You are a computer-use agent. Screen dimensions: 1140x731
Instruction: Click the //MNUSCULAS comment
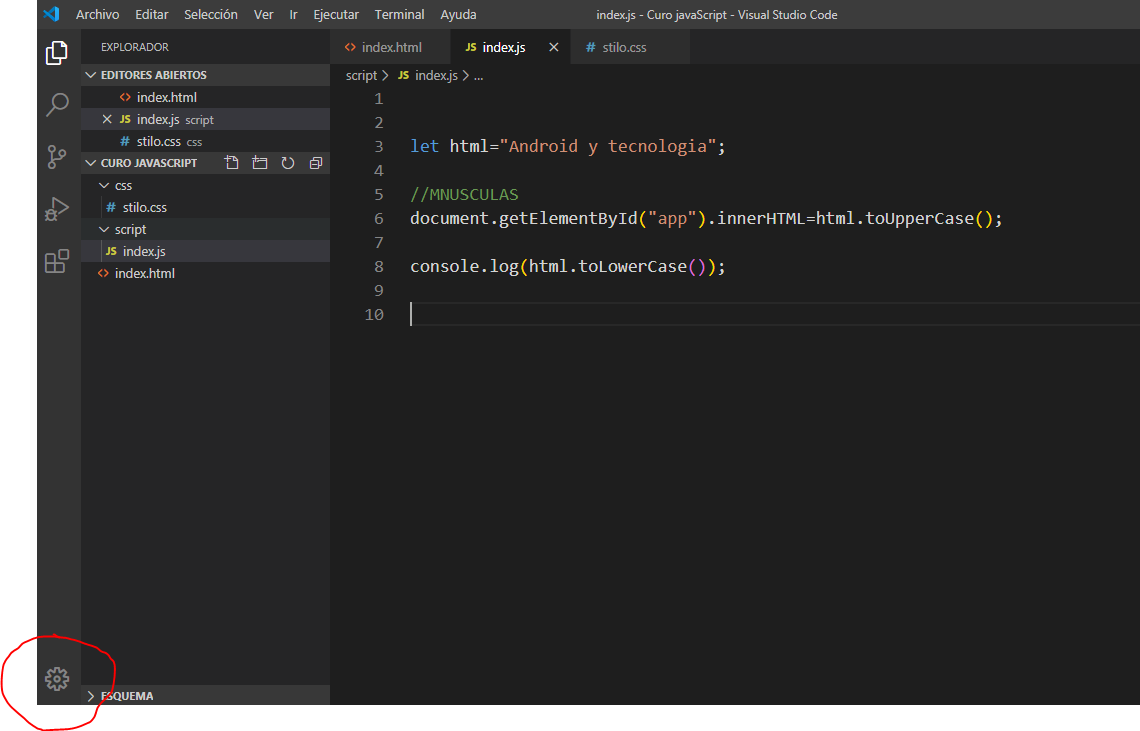coord(464,194)
